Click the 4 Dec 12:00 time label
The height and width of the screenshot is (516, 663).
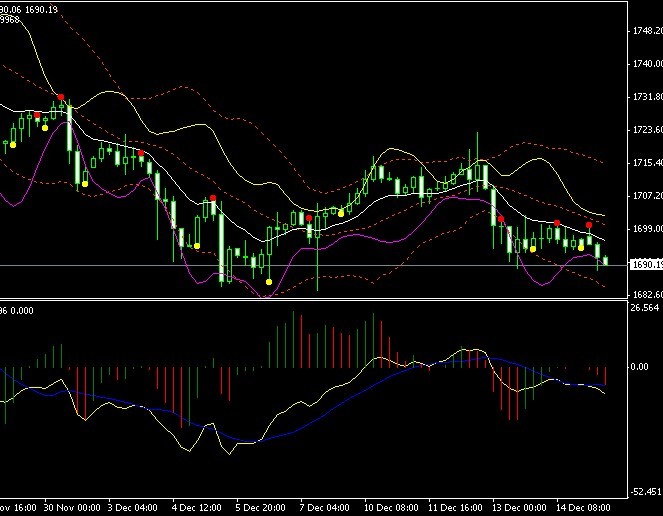pyautogui.click(x=196, y=508)
